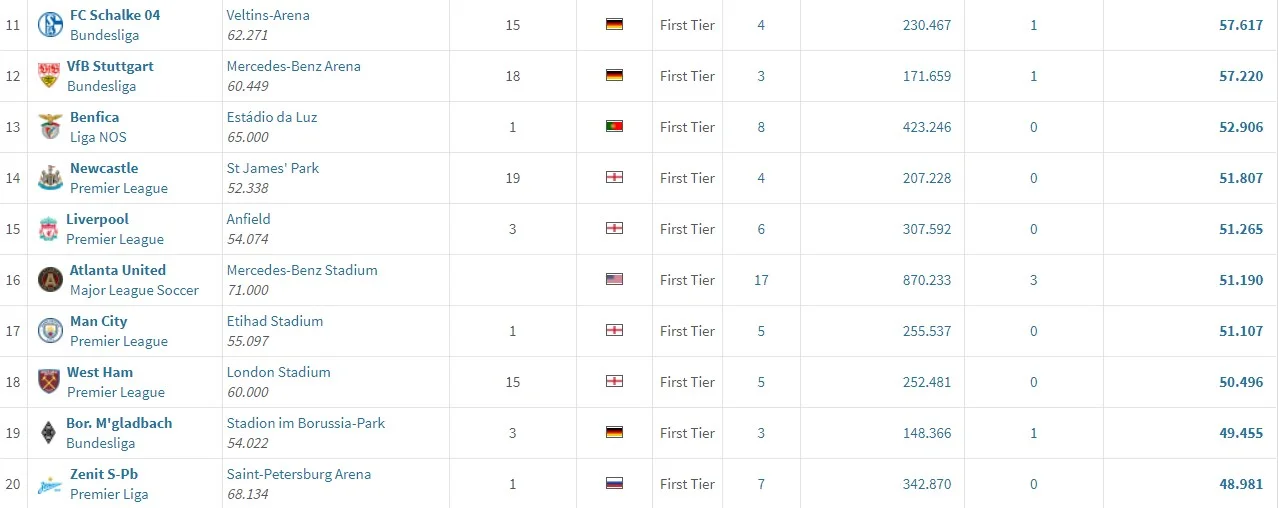Screen dimensions: 1278x508
Task: Click the United States flag icon
Action: tap(615, 280)
